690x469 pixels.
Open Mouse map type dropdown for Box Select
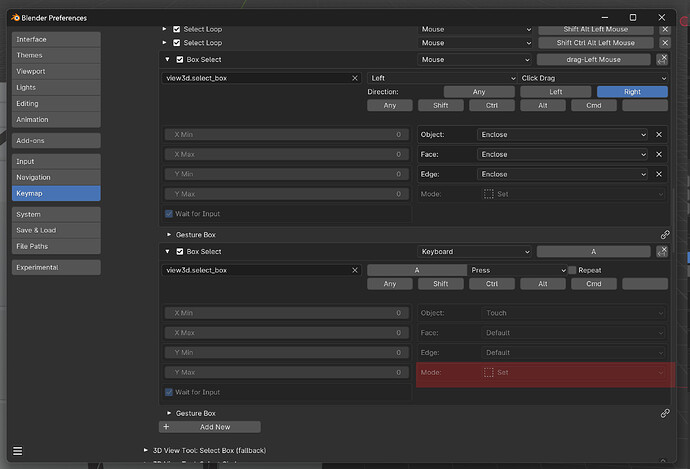tap(475, 59)
